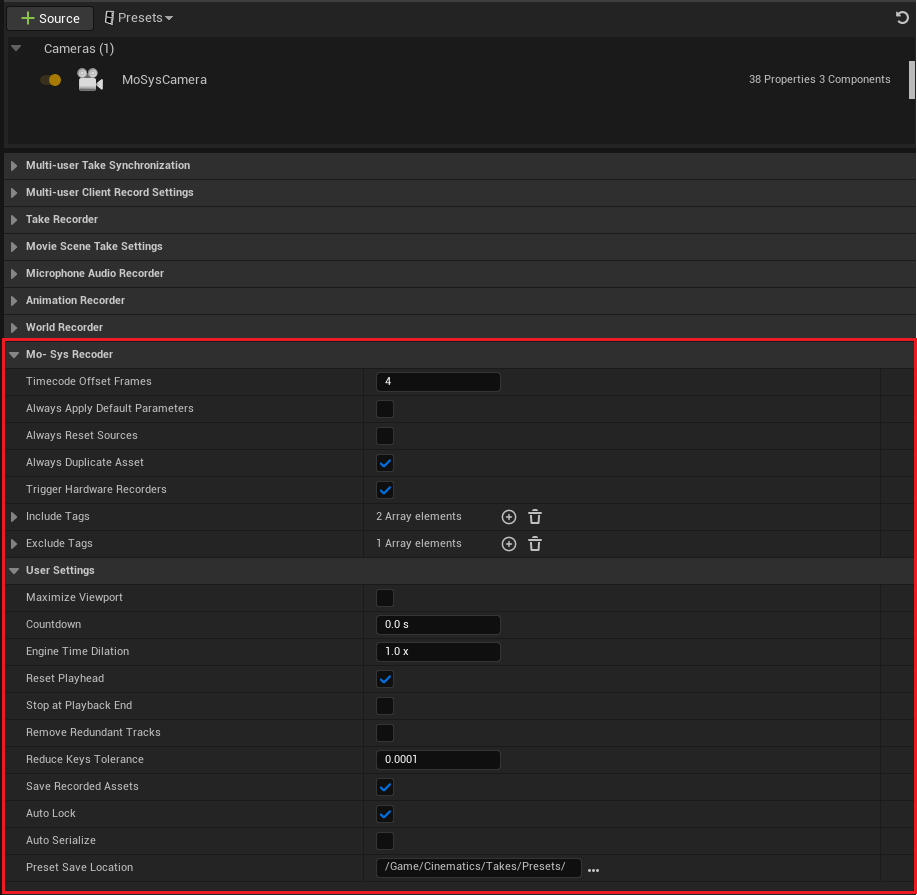The width and height of the screenshot is (917, 895).
Task: Expand the Animation Recorder section
Action: coord(14,301)
